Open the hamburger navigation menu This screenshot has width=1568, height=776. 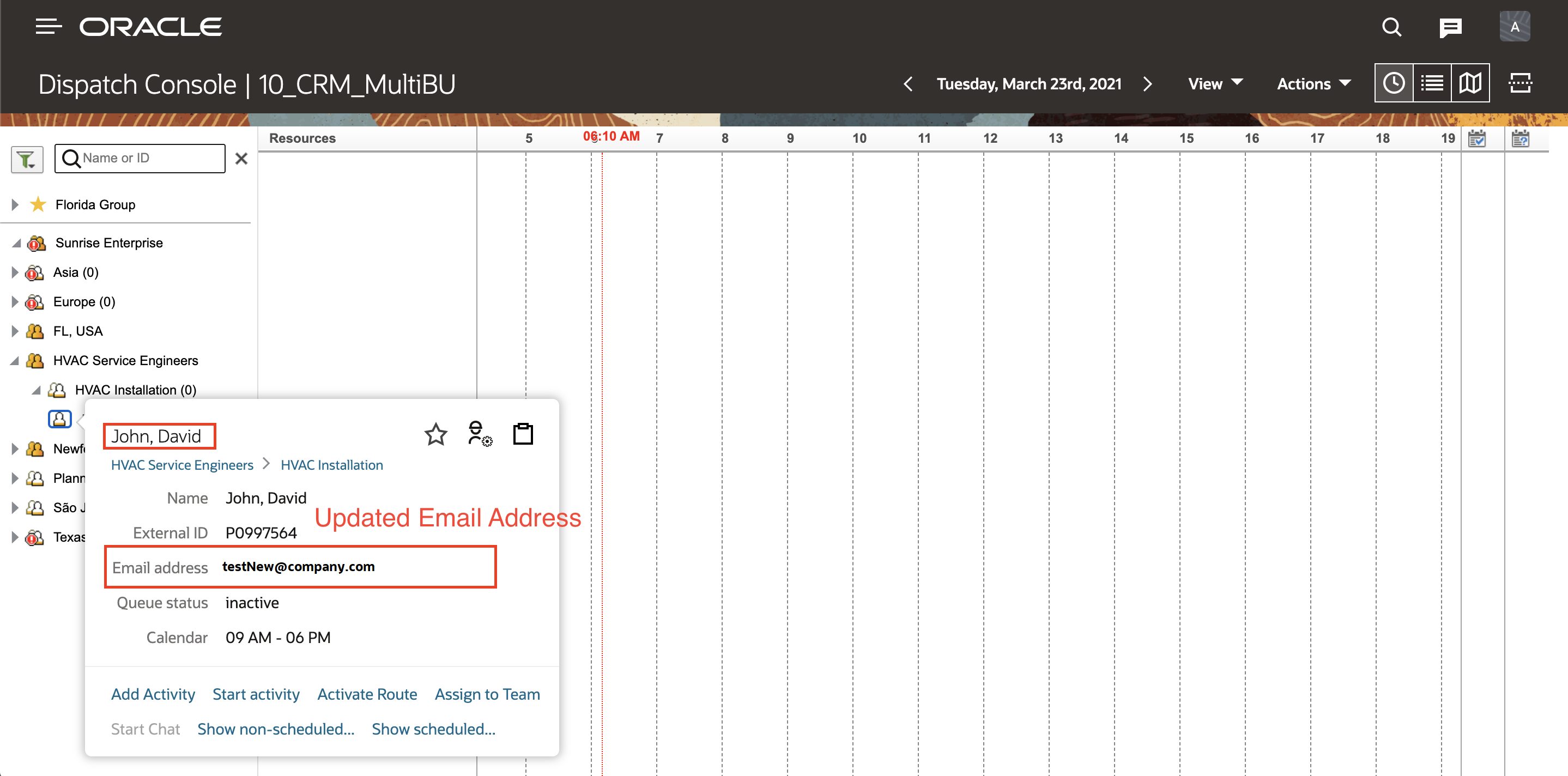click(48, 27)
